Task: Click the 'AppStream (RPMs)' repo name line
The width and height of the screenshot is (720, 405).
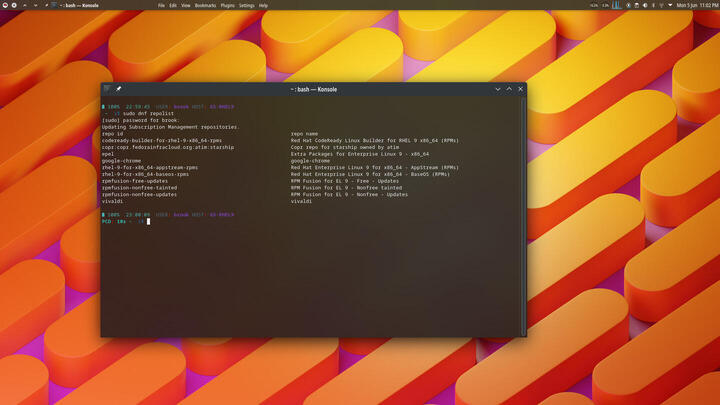Action: coord(375,168)
